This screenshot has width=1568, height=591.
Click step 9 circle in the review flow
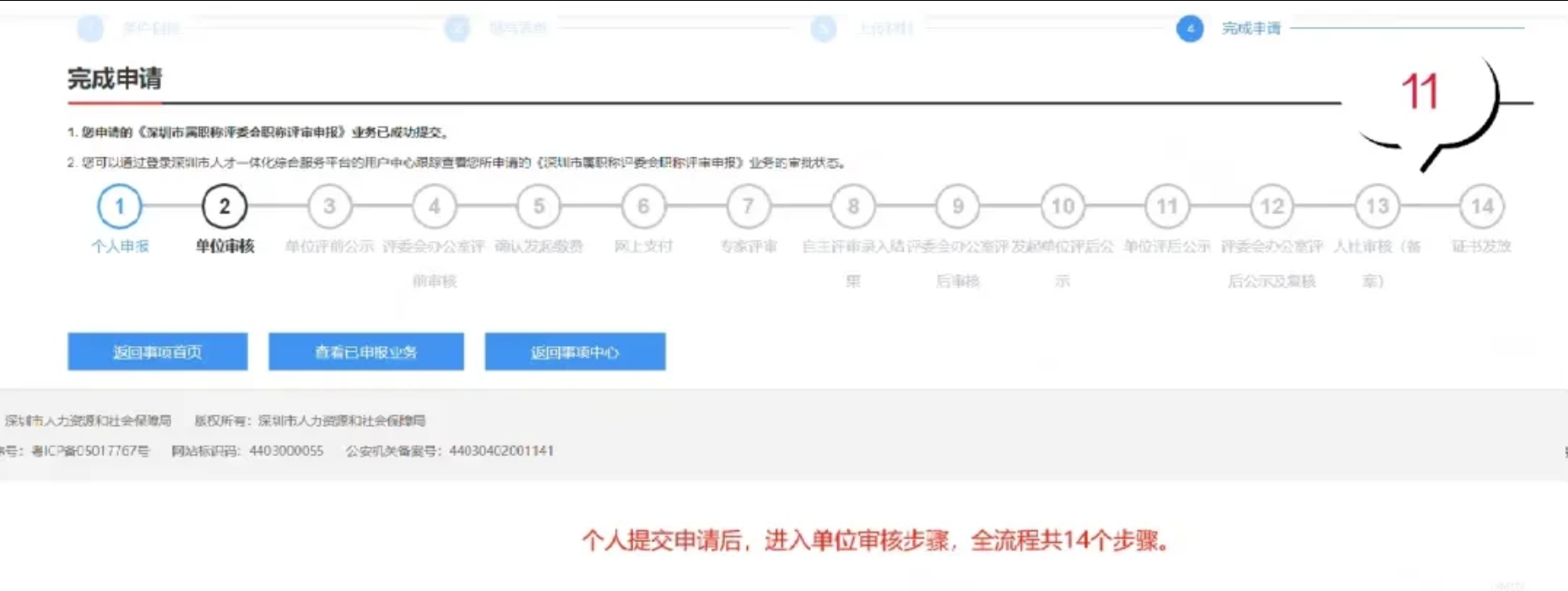957,206
